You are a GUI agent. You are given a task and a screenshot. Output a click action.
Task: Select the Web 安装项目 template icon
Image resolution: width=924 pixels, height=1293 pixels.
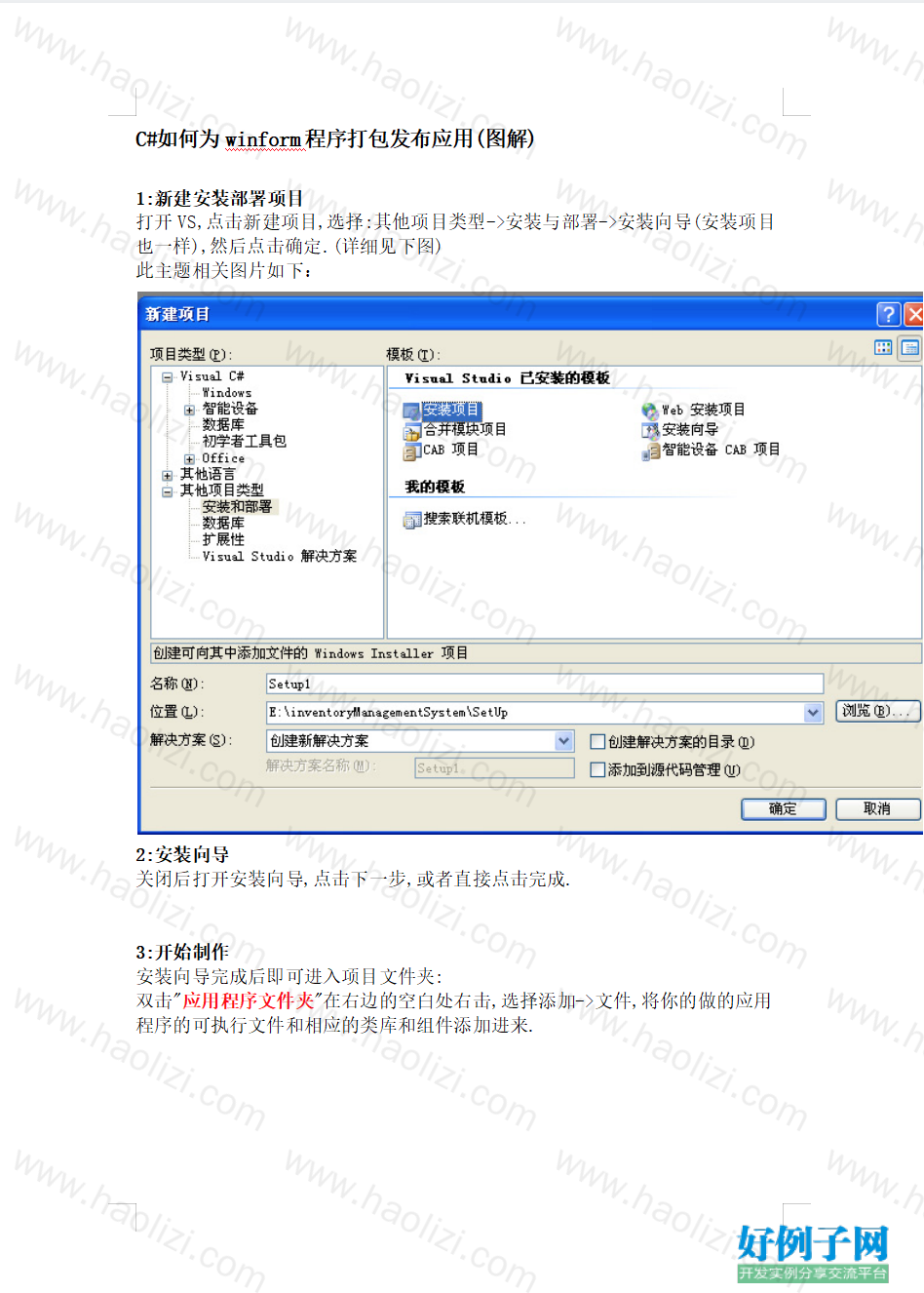650,411
